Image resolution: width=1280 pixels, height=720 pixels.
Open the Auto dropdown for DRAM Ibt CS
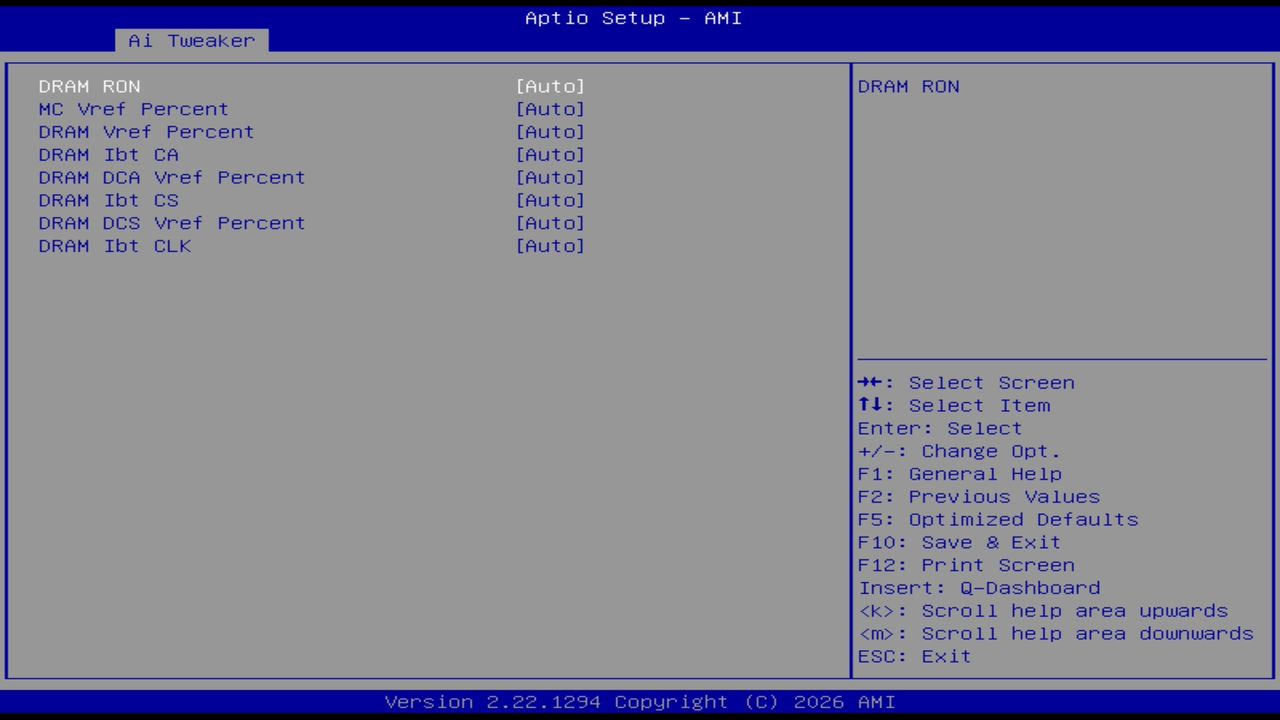click(x=551, y=200)
